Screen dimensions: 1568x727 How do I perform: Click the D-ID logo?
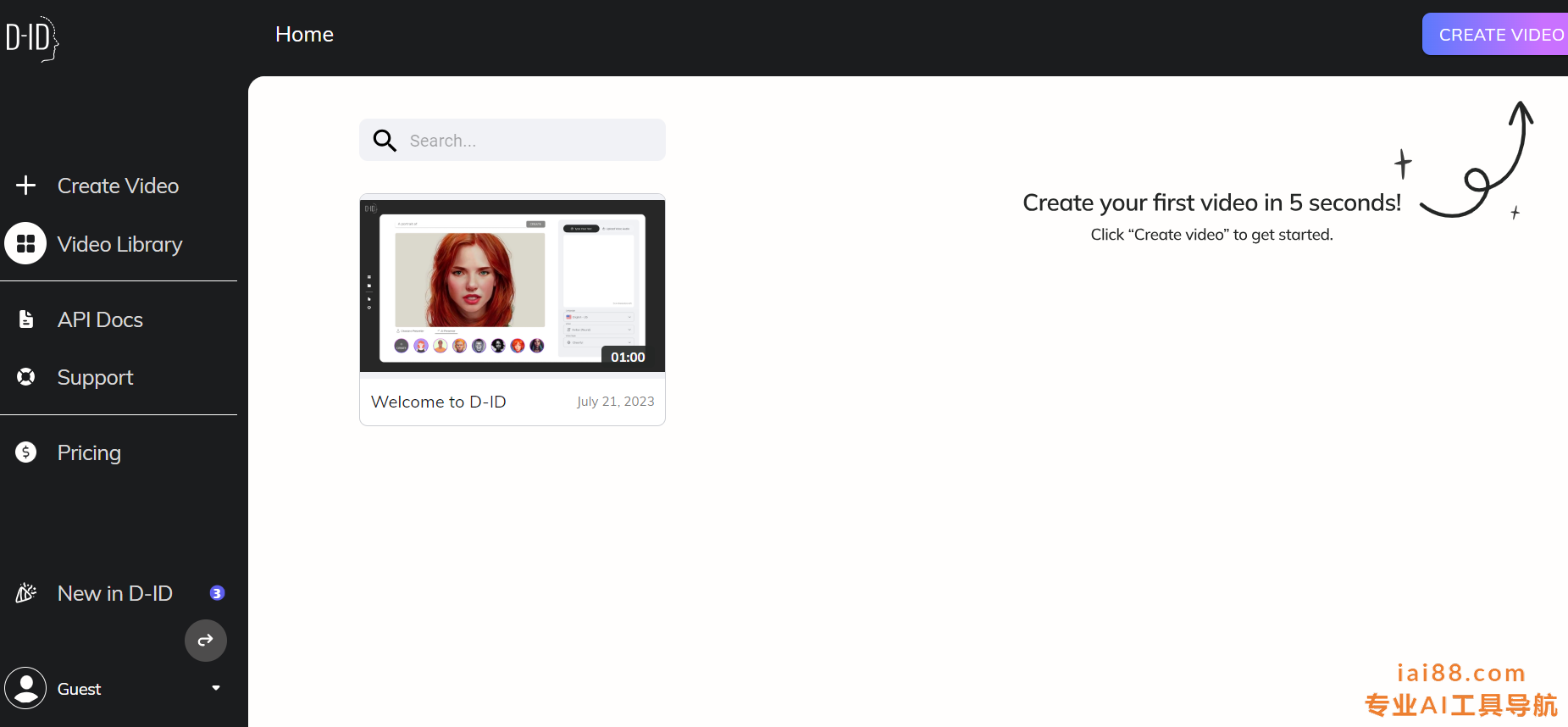[32, 38]
